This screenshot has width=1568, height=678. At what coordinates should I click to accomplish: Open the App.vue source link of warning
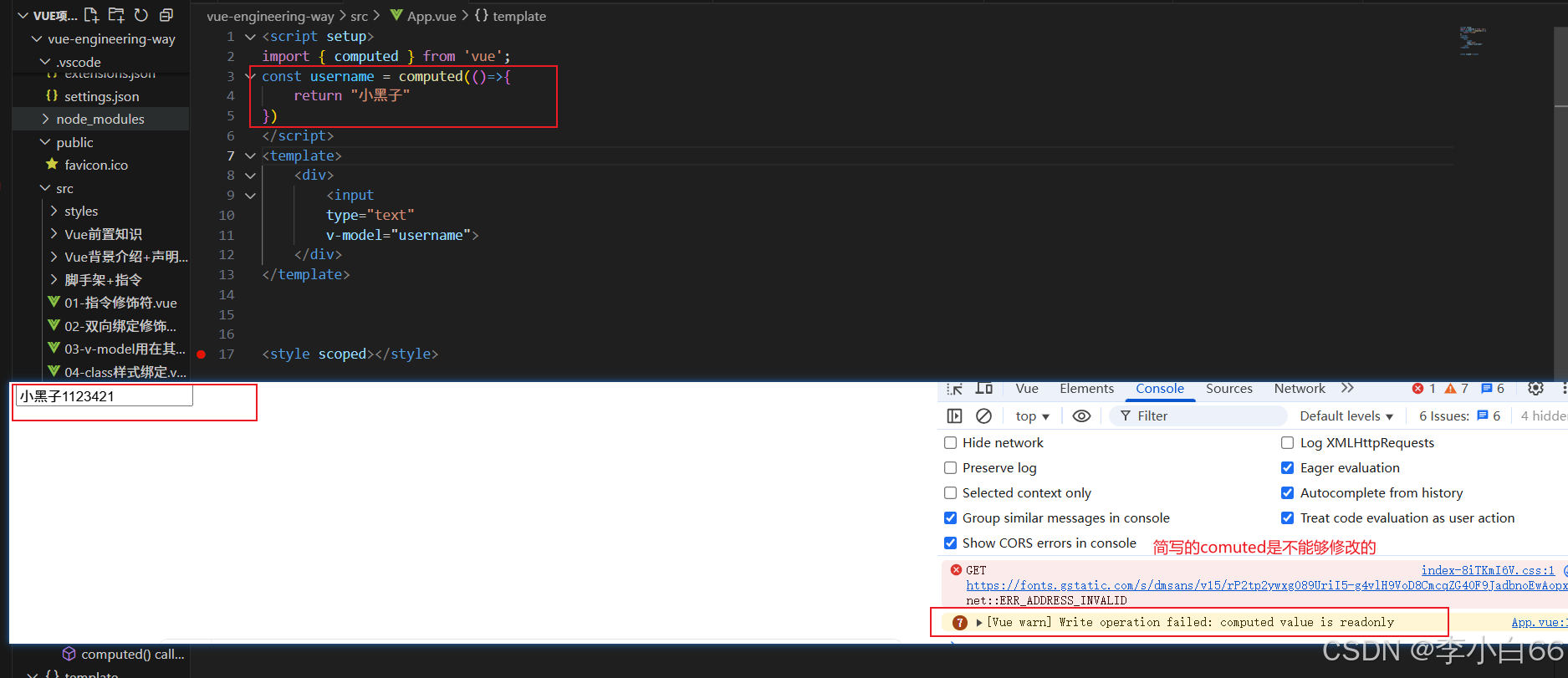1538,623
